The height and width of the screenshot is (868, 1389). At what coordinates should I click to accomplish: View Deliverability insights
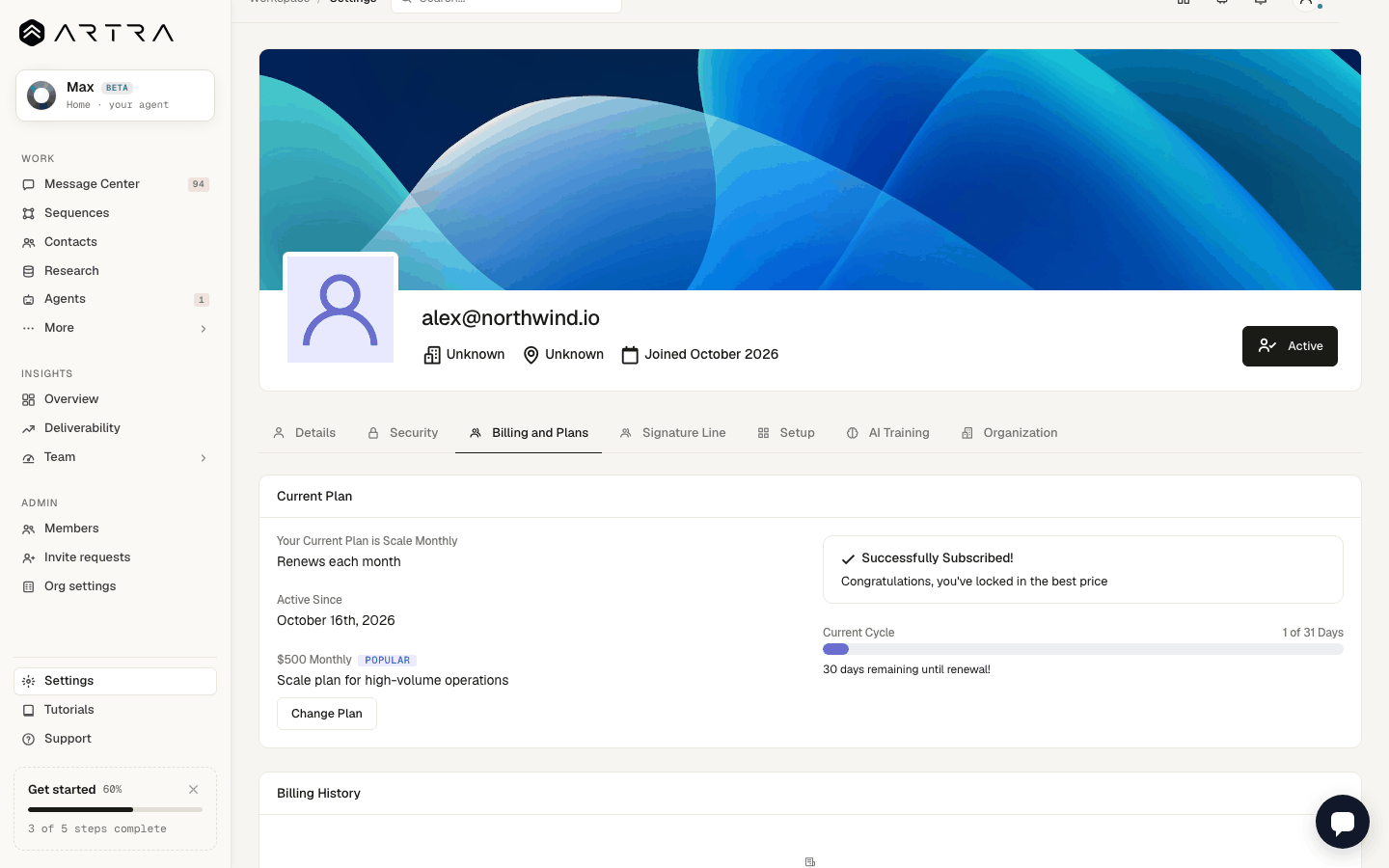tap(115, 428)
